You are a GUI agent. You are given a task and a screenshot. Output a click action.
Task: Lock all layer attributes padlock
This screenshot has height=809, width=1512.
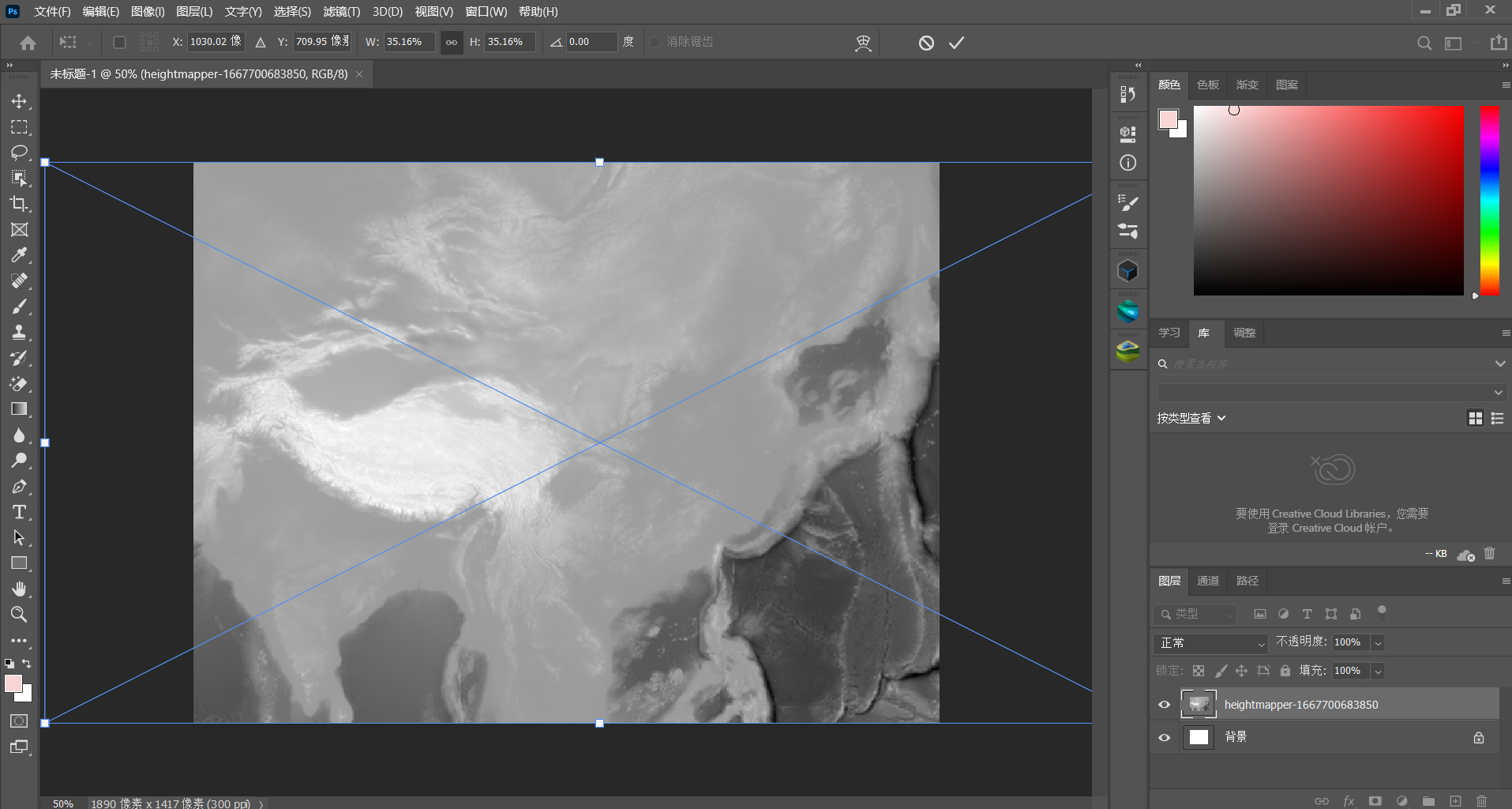click(x=1285, y=671)
